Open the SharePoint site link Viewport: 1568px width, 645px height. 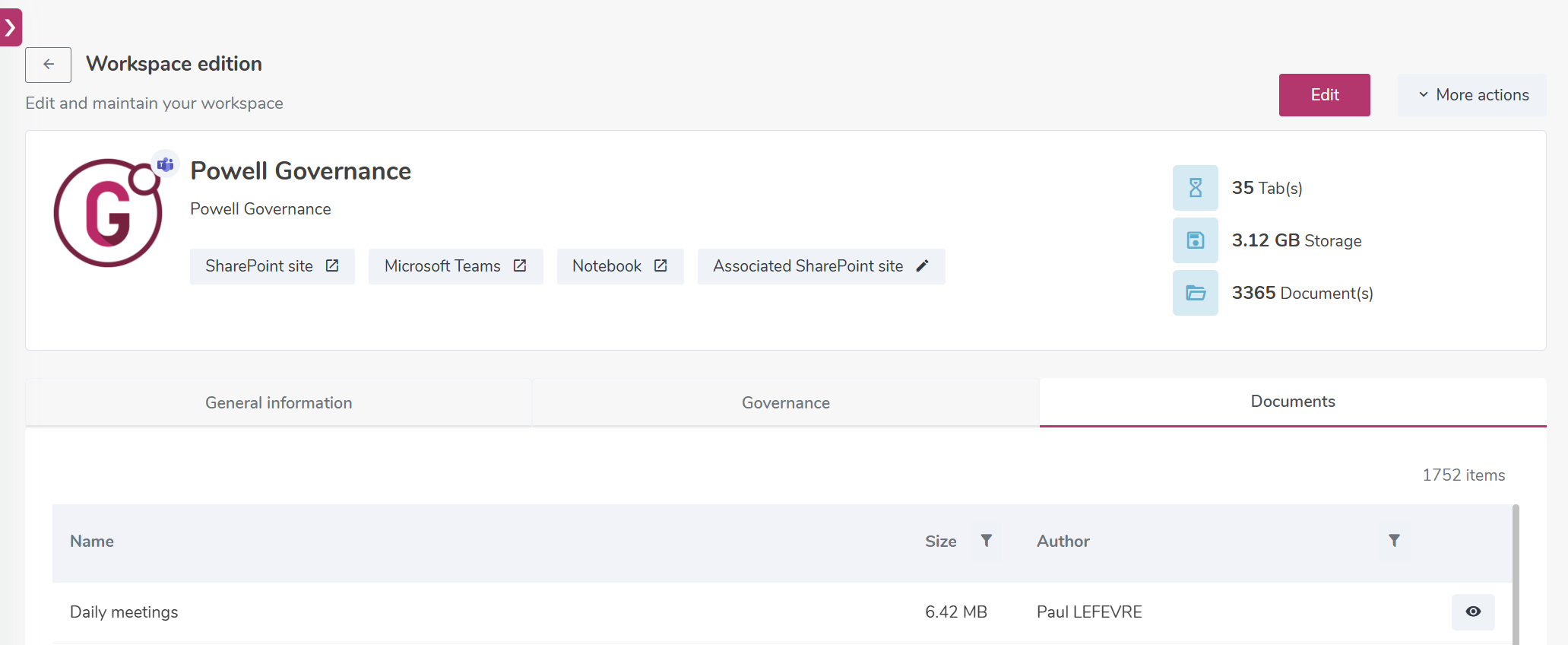tap(272, 266)
